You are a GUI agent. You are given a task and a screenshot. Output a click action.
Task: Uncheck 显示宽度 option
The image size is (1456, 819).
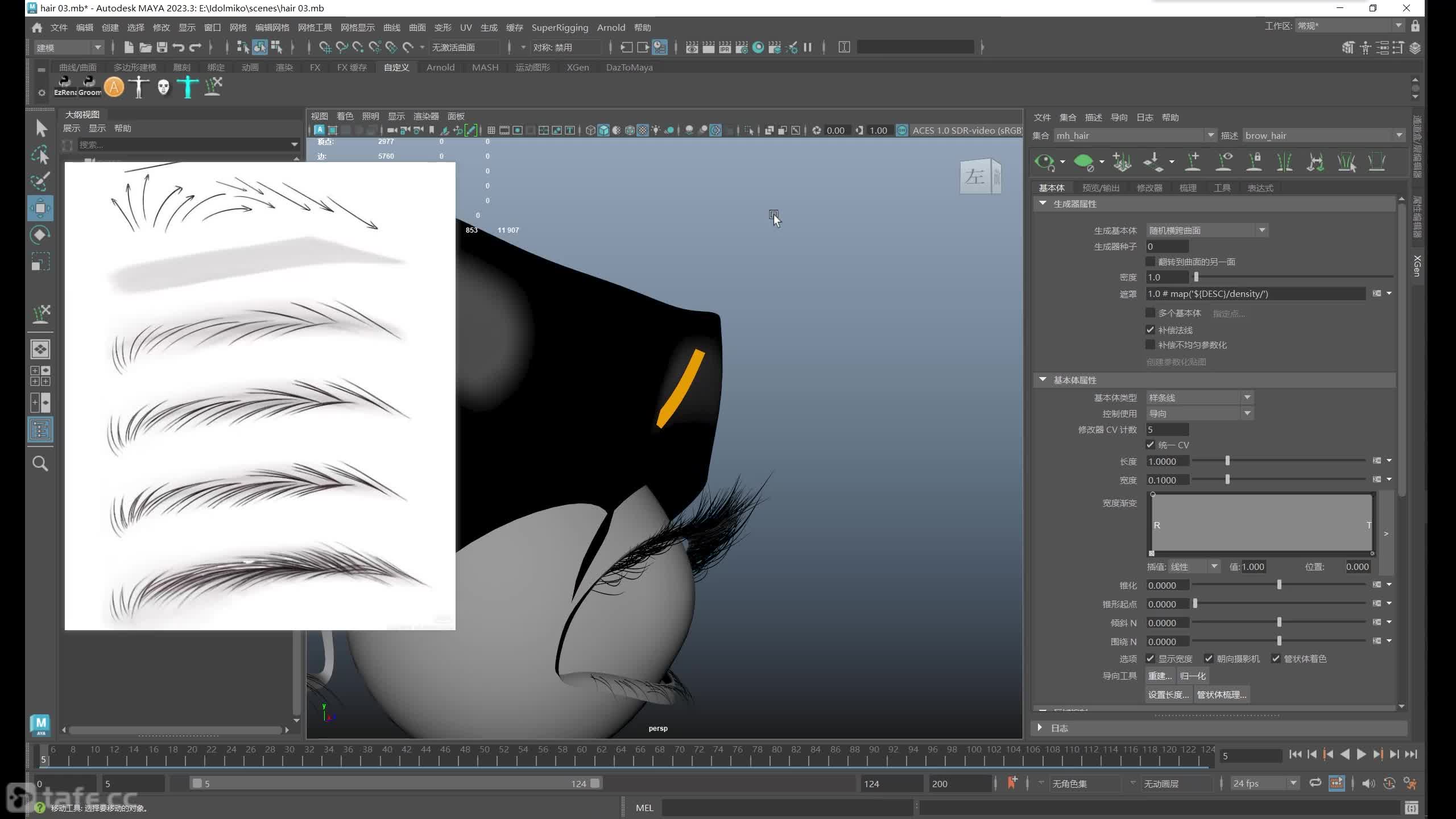click(1150, 659)
